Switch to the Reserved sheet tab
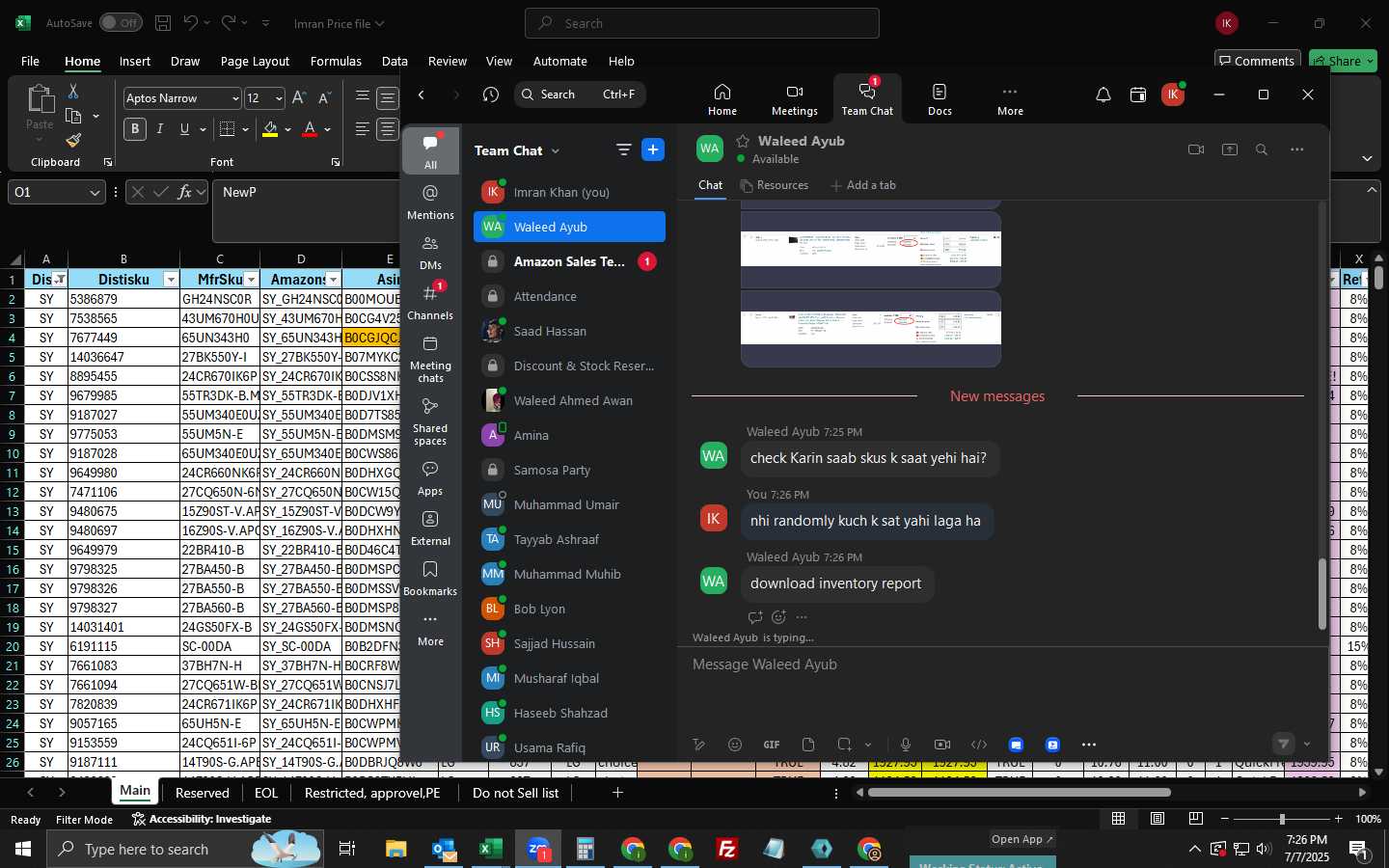The height and width of the screenshot is (868, 1389). 203,793
